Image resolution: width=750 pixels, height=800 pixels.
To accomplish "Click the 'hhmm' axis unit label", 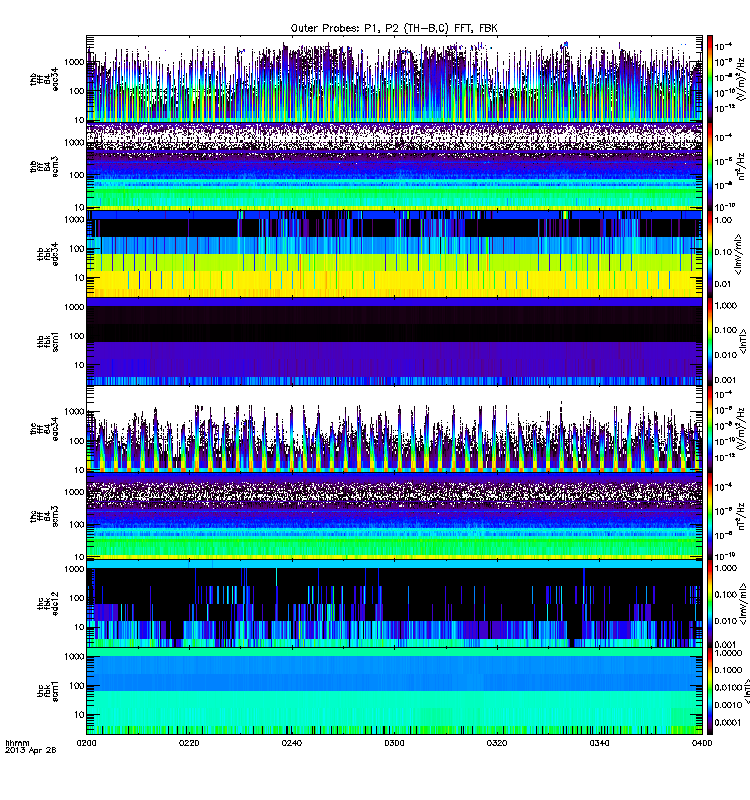I will [x=17, y=743].
